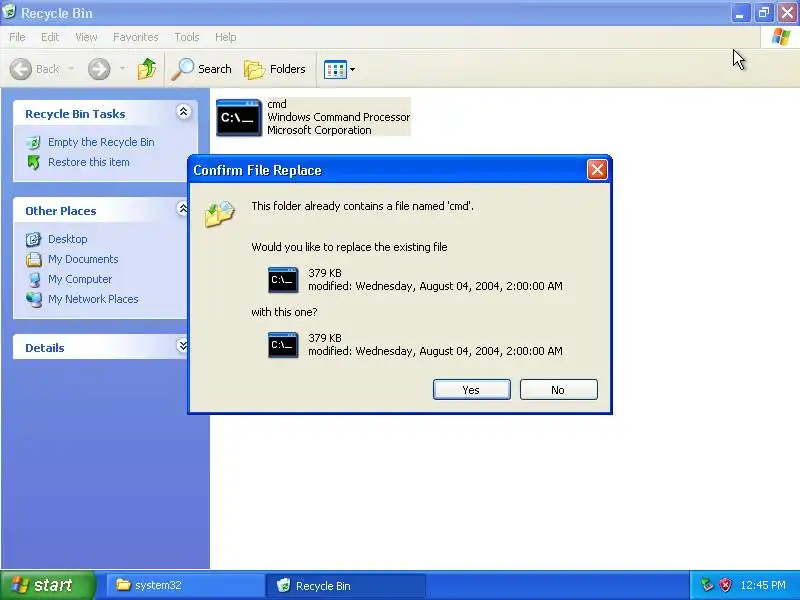800x600 pixels.
Task: Collapse the Other Places panel
Action: coord(182,209)
